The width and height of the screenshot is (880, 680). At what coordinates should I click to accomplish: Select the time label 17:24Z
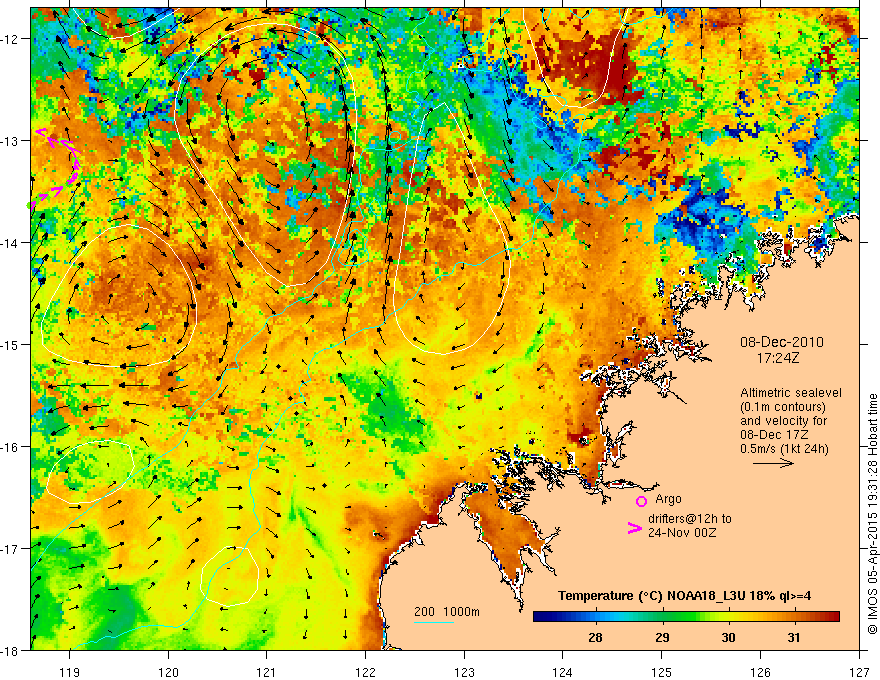pos(777,358)
